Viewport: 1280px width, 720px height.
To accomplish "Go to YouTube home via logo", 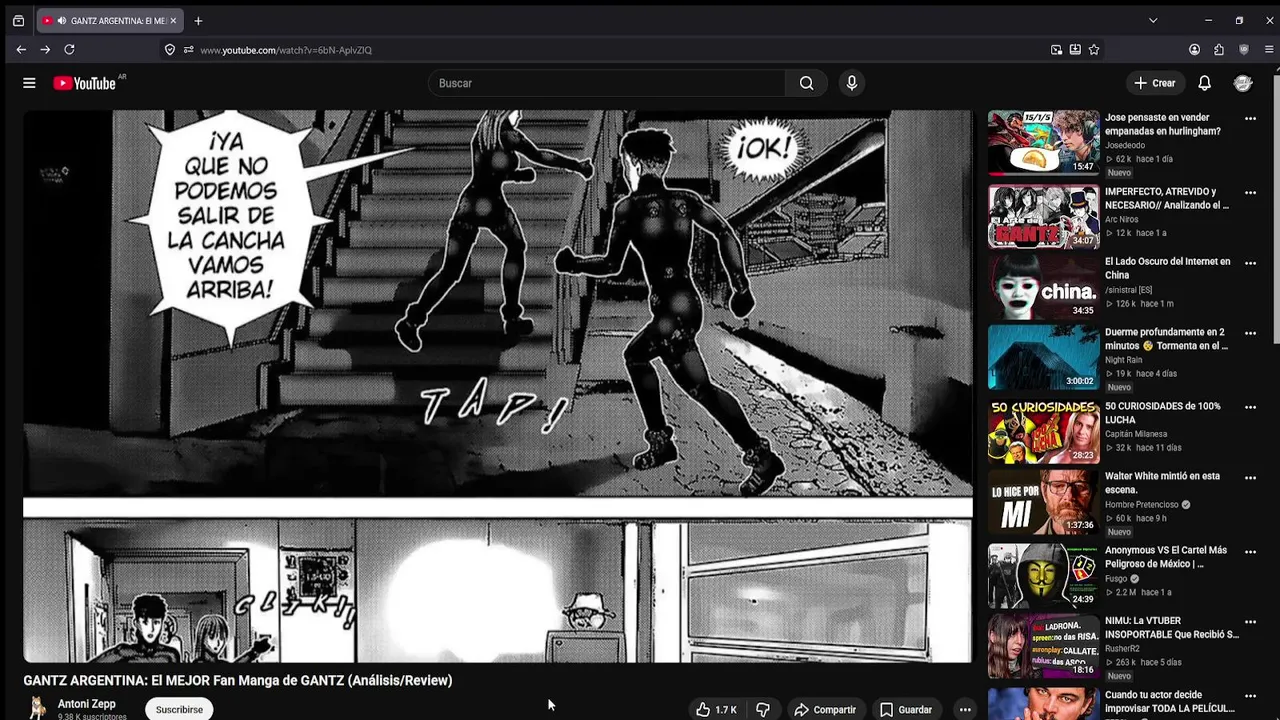I will click(x=85, y=83).
